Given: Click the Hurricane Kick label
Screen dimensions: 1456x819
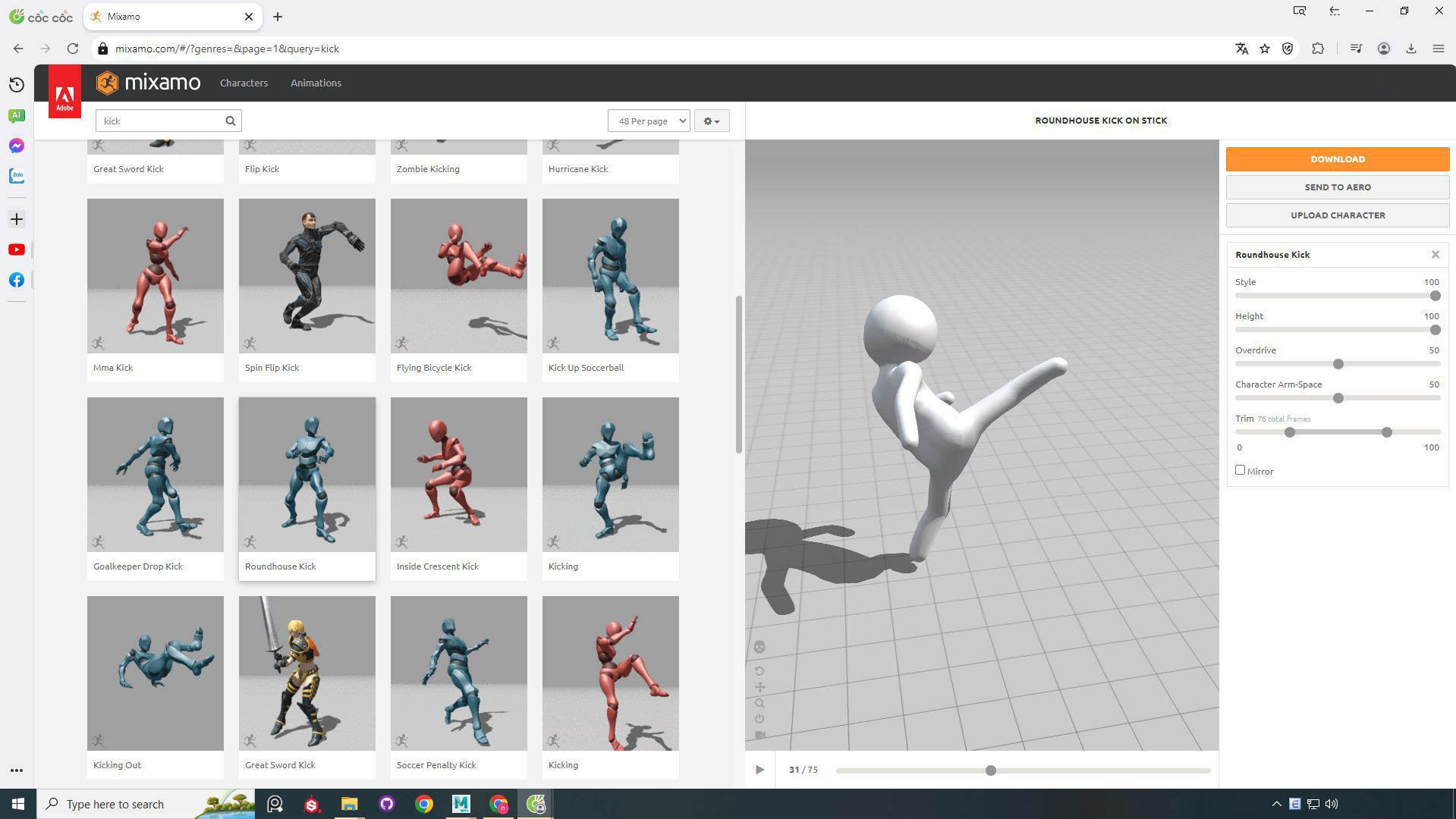Looking at the screenshot, I should click(x=578, y=169).
